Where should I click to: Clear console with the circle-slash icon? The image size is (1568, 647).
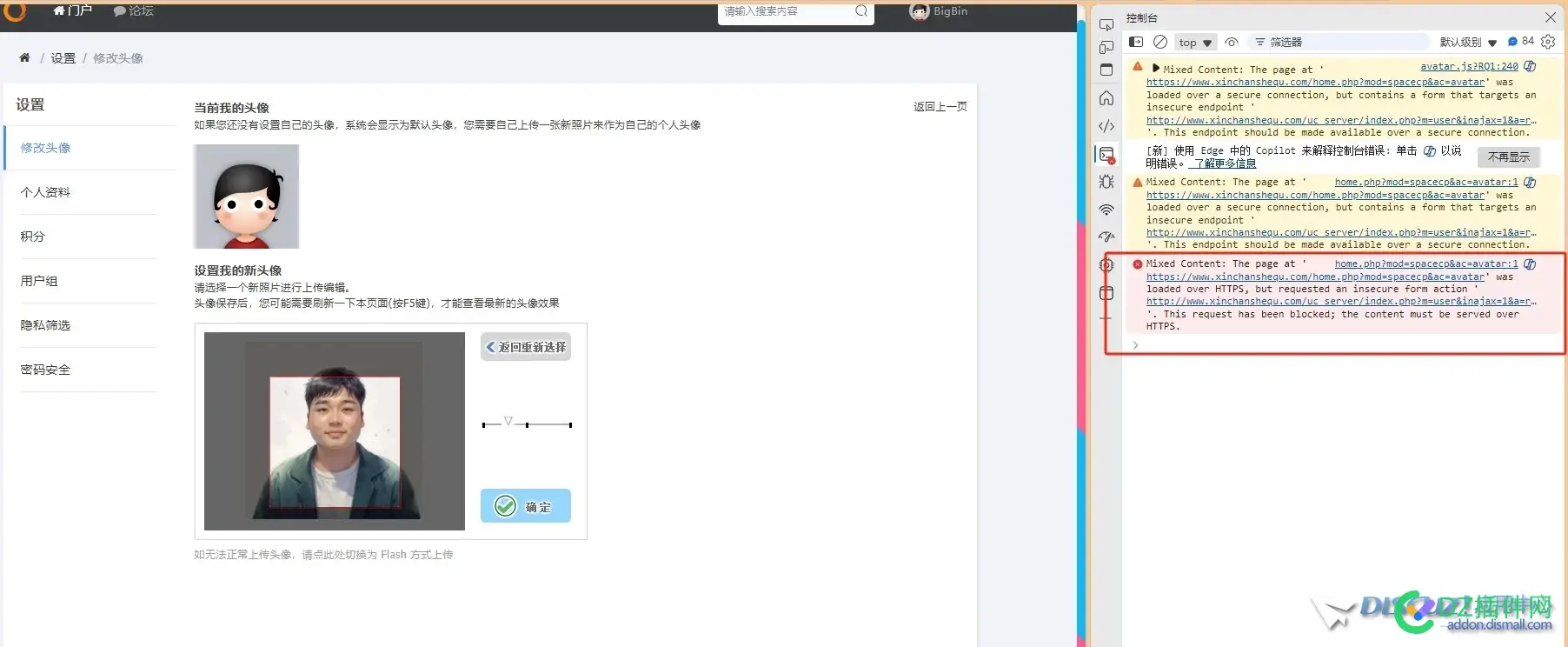(x=1159, y=42)
